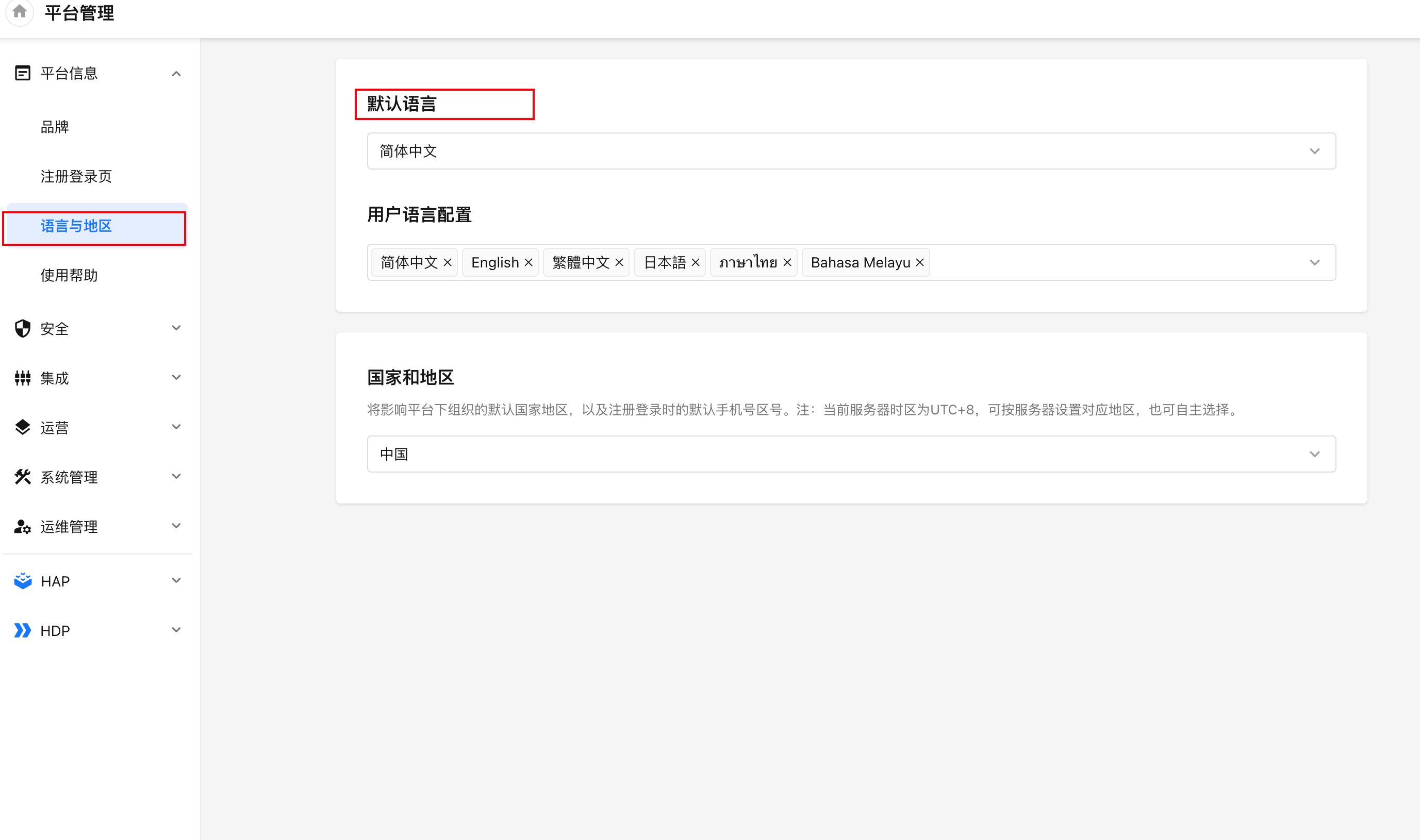Expand the 系统管理 section chevron

click(x=176, y=477)
